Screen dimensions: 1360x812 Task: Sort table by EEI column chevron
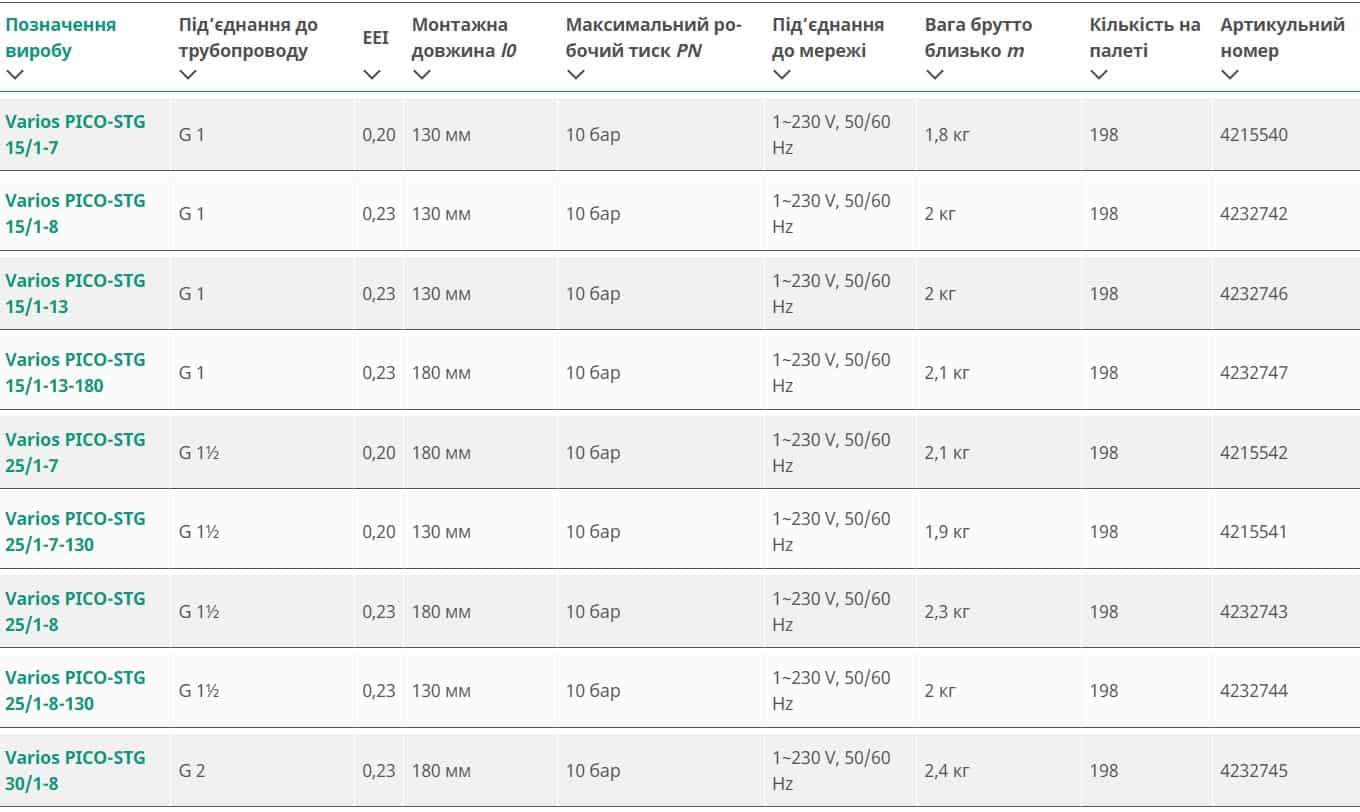(x=372, y=74)
